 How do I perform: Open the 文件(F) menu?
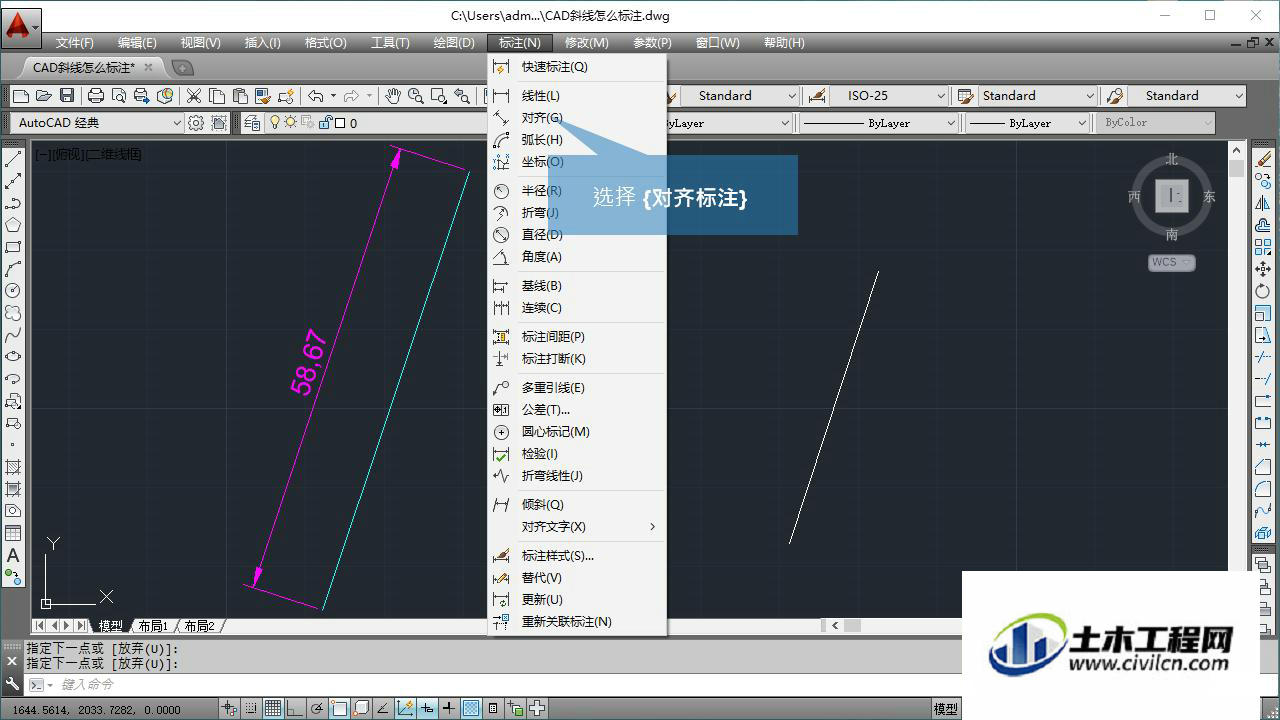click(74, 43)
